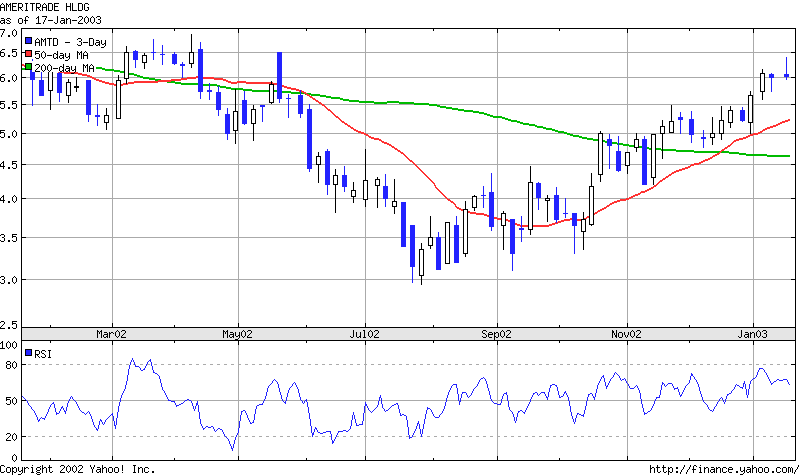Click the 'AMTD - 3-Day' legend label
The image size is (800, 475).
[70, 42]
